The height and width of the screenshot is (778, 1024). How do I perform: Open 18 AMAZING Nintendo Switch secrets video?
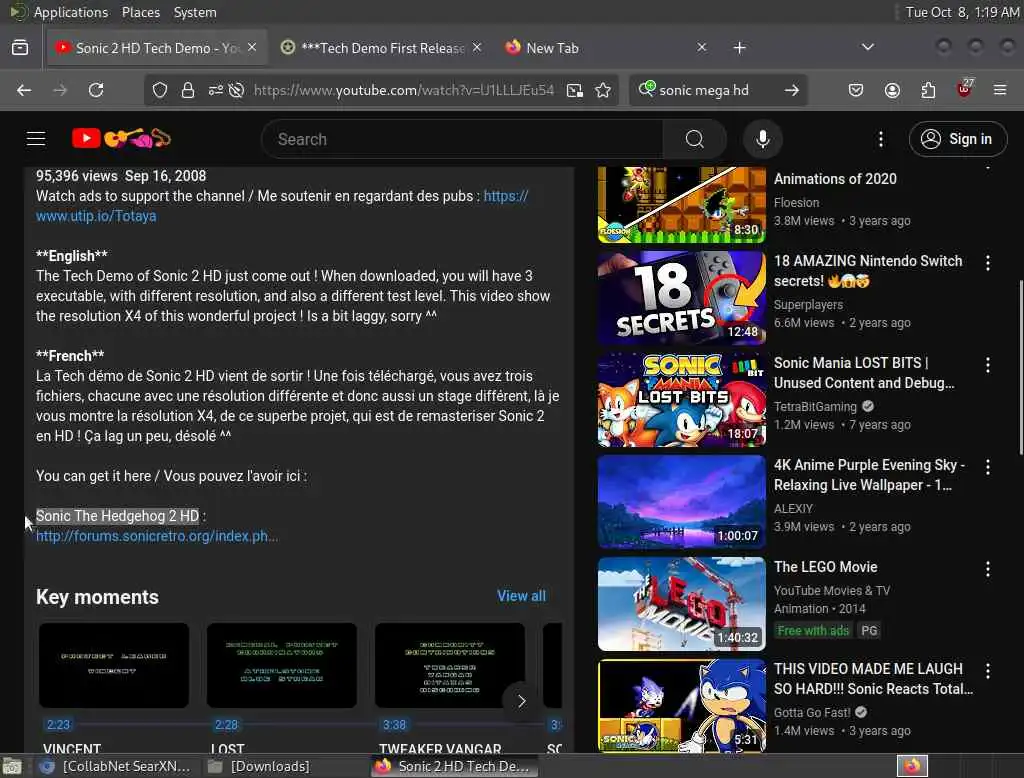click(x=681, y=298)
